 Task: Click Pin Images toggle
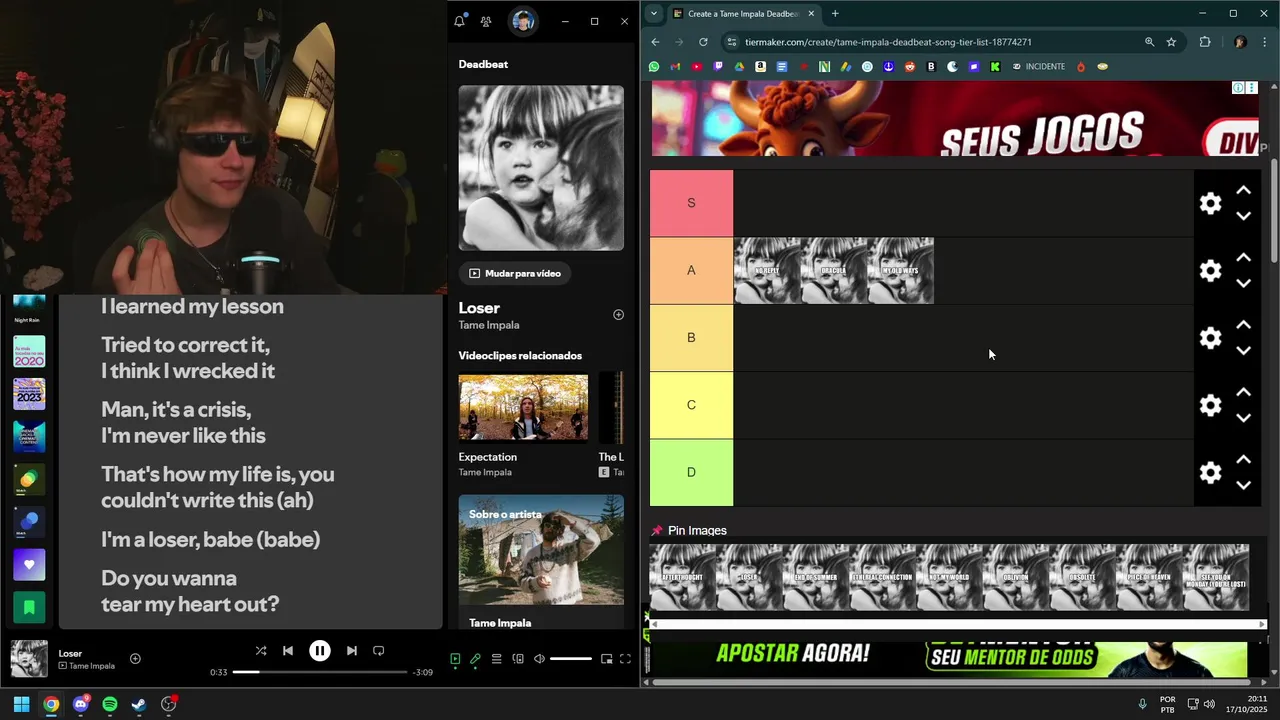coord(689,531)
